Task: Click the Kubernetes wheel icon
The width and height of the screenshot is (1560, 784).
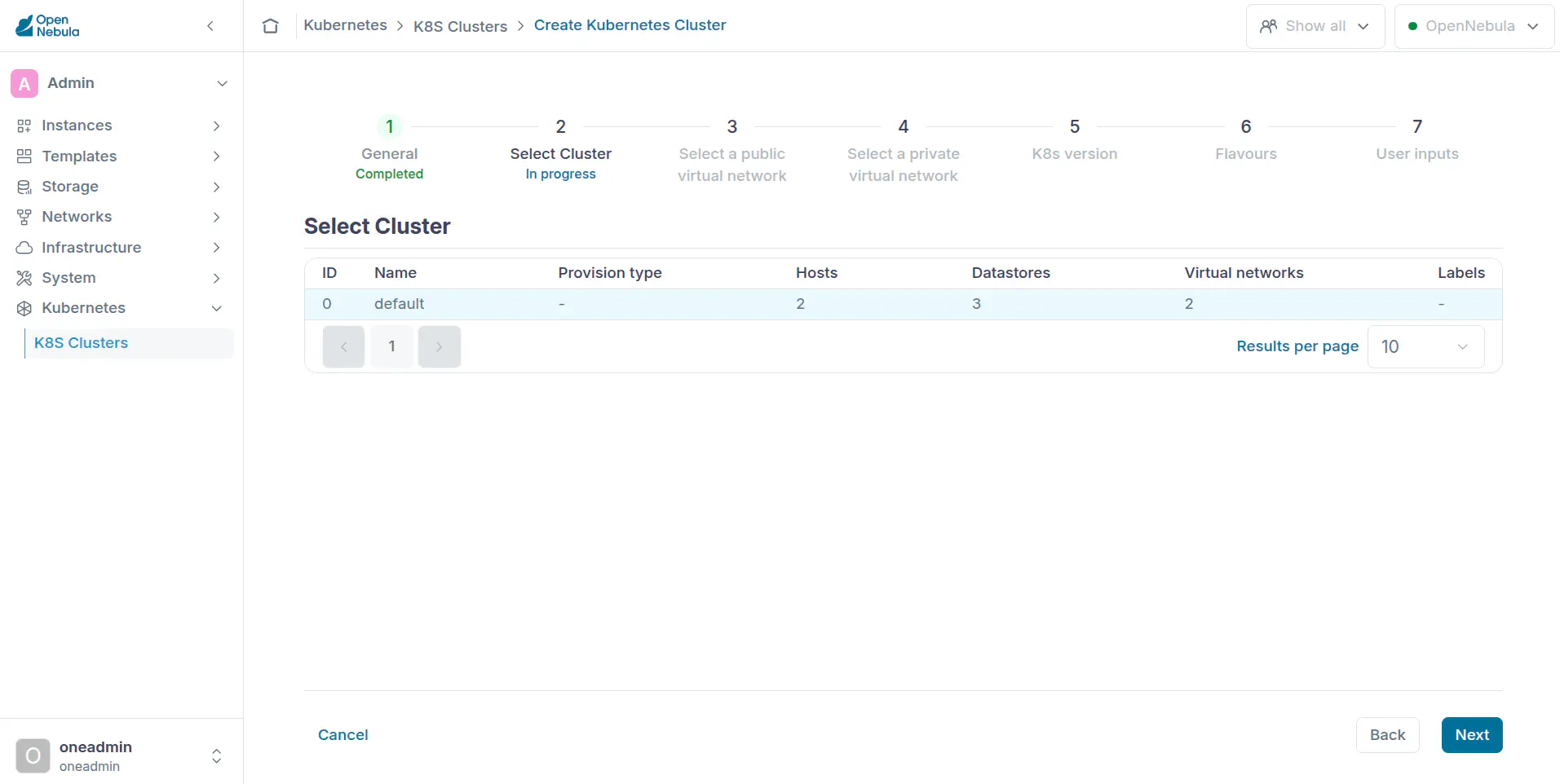Action: pos(24,308)
